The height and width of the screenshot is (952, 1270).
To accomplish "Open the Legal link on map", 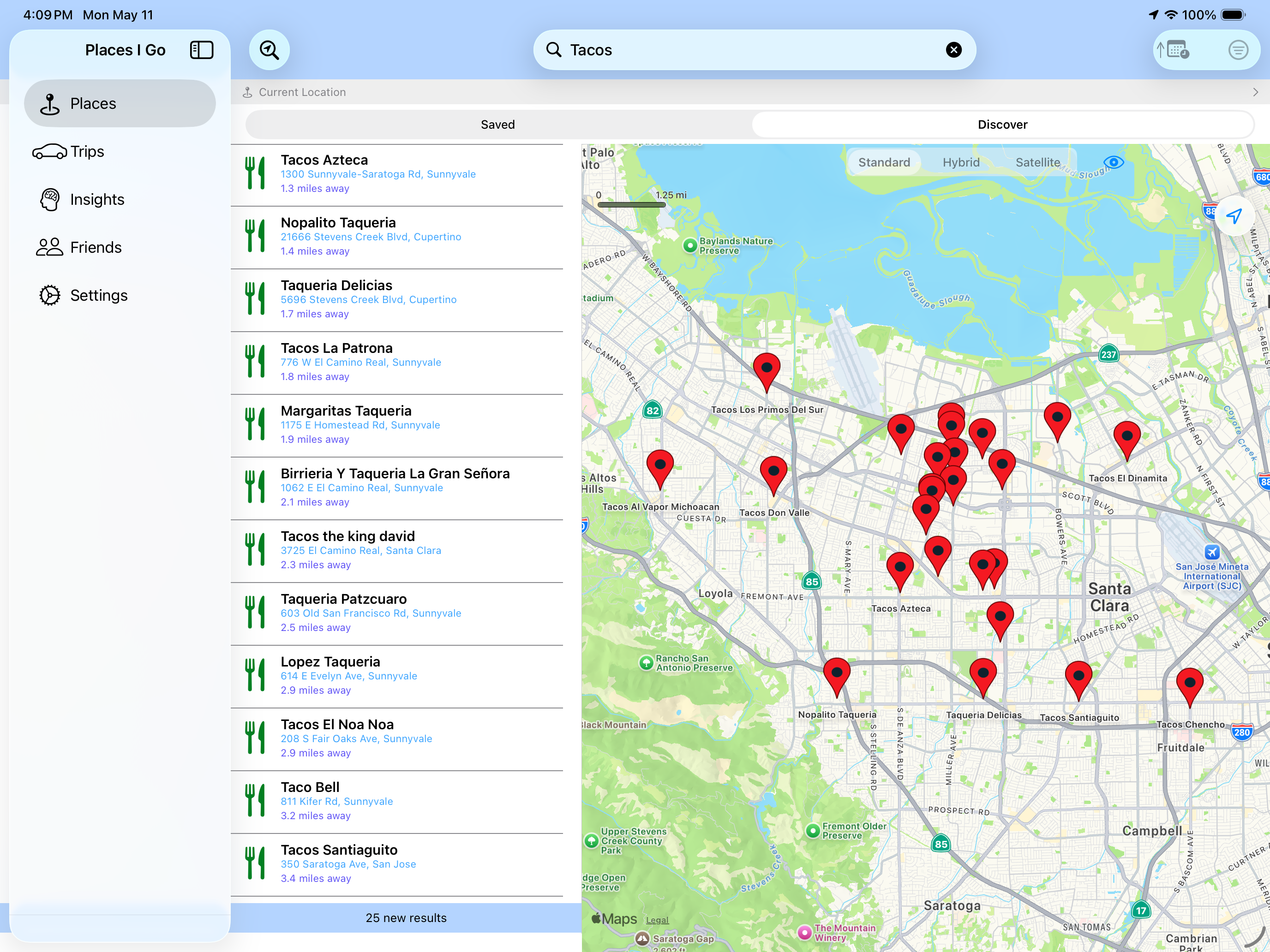I will pos(657,920).
